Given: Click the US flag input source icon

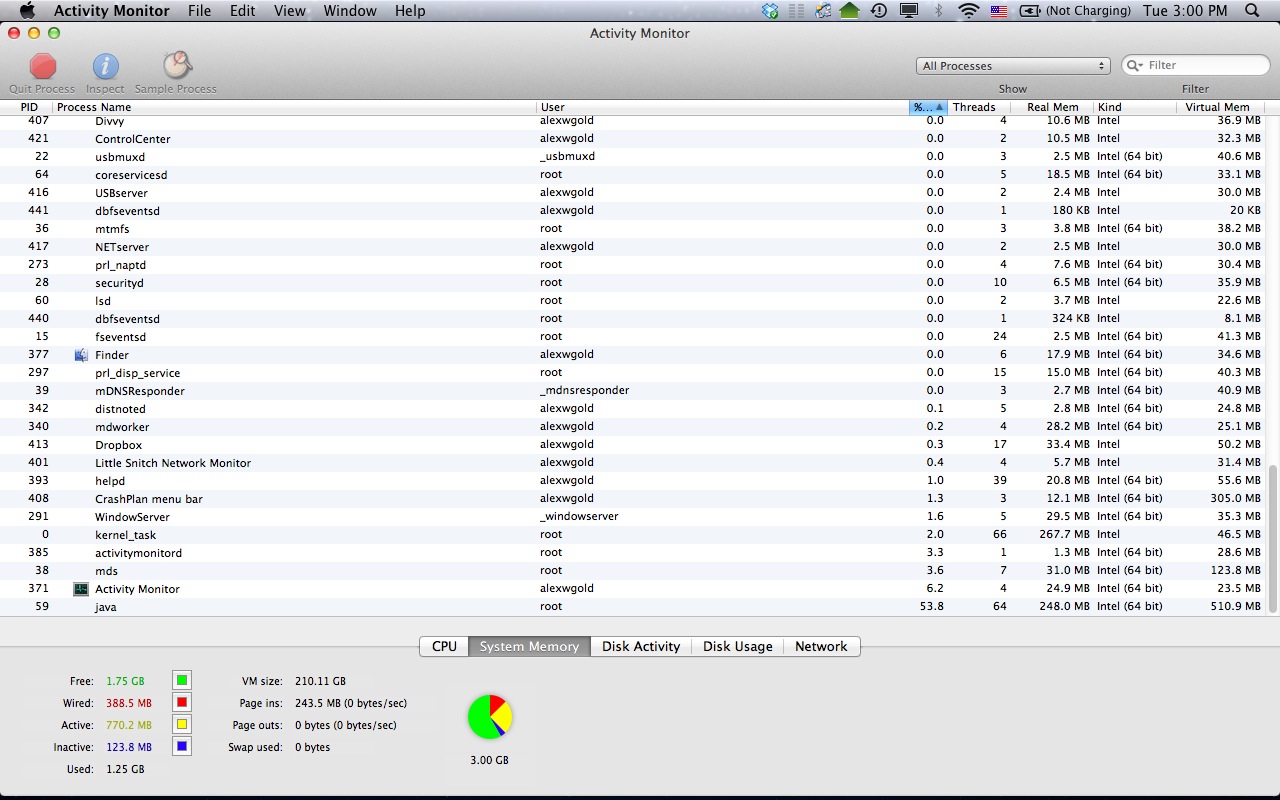Looking at the screenshot, I should coord(998,11).
